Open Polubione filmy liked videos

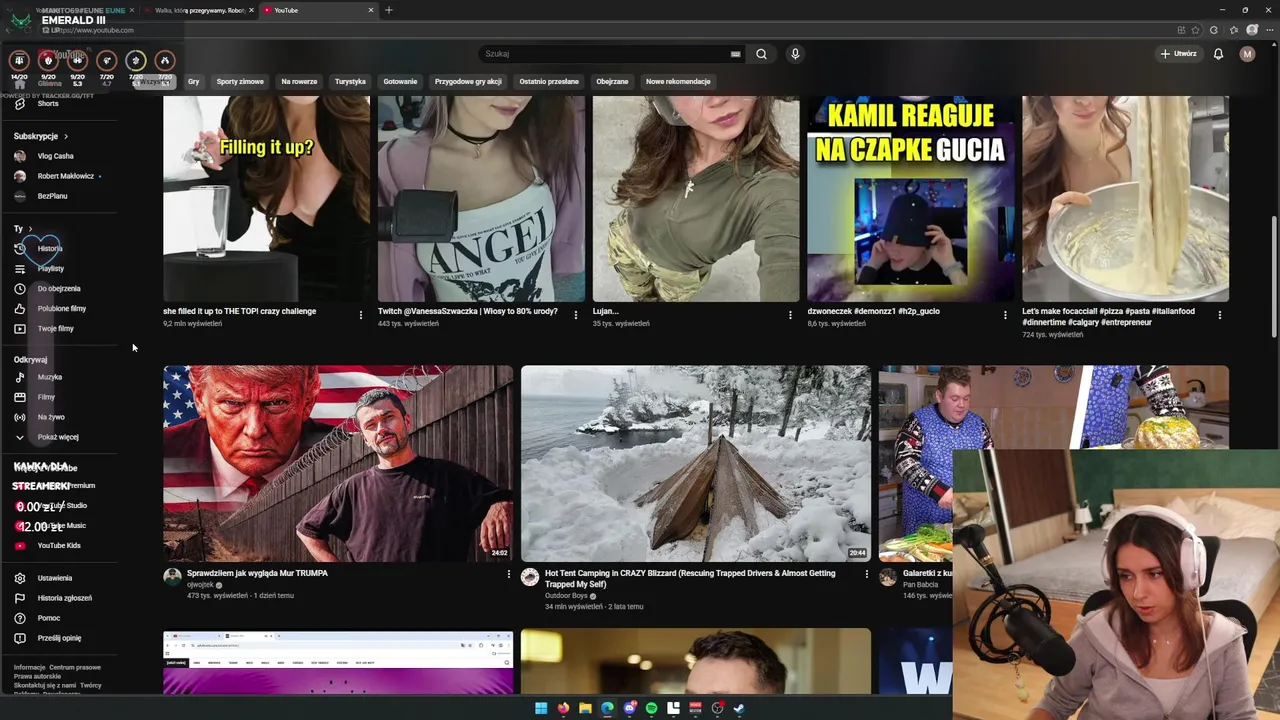tap(60, 308)
